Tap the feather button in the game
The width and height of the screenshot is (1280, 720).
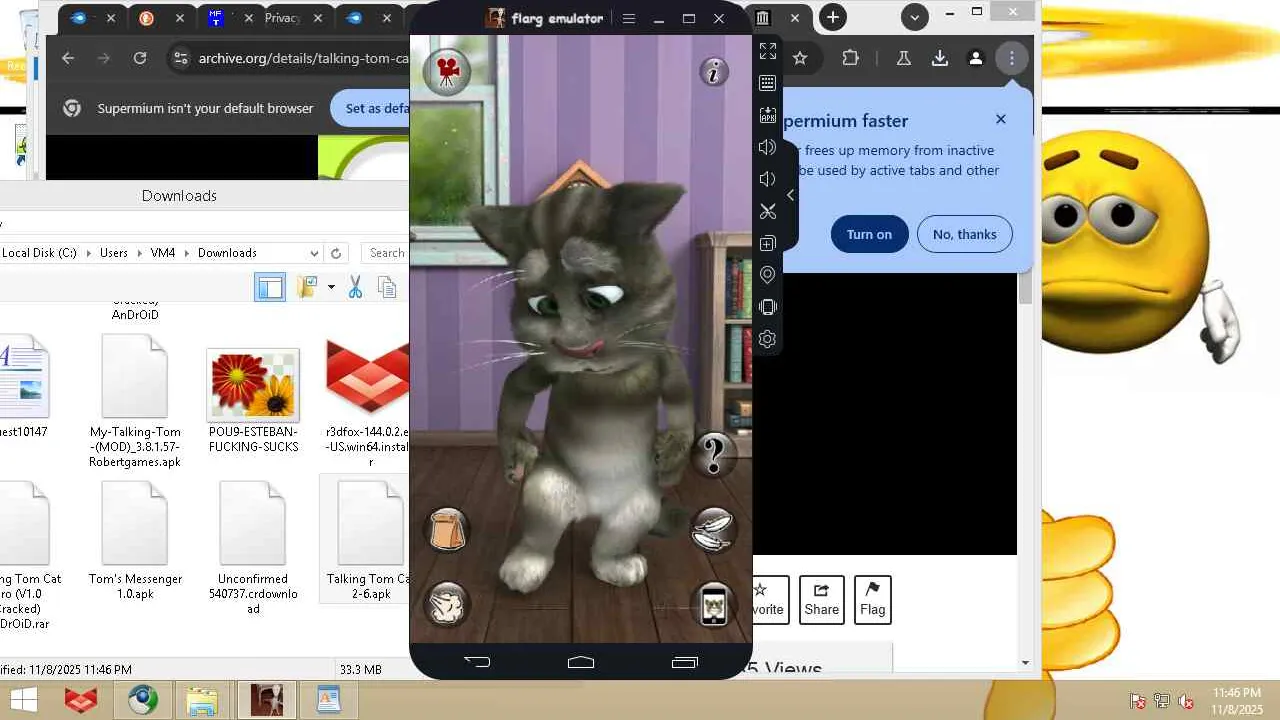713,530
